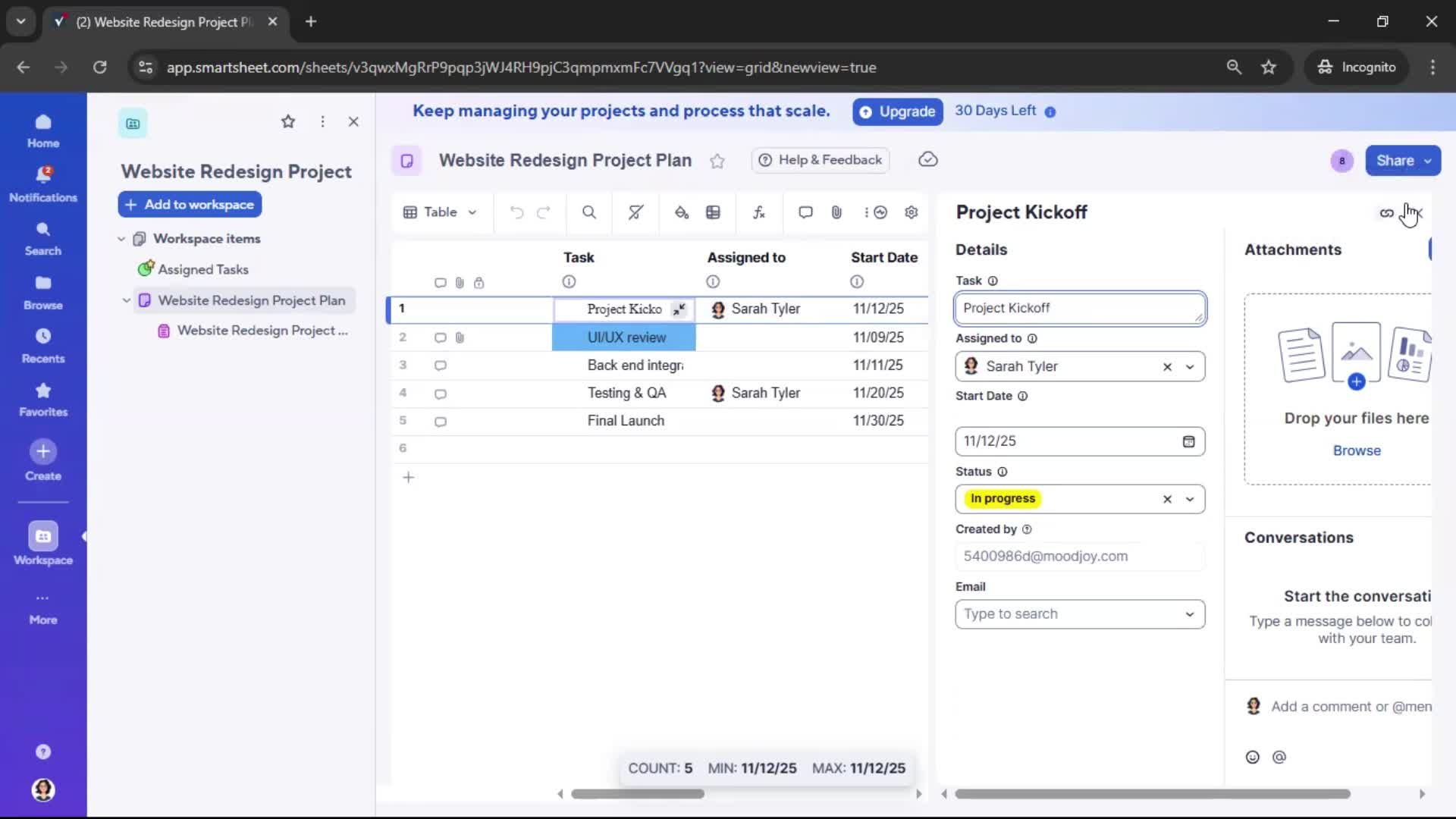Collapse the Workspace items tree

pos(121,239)
